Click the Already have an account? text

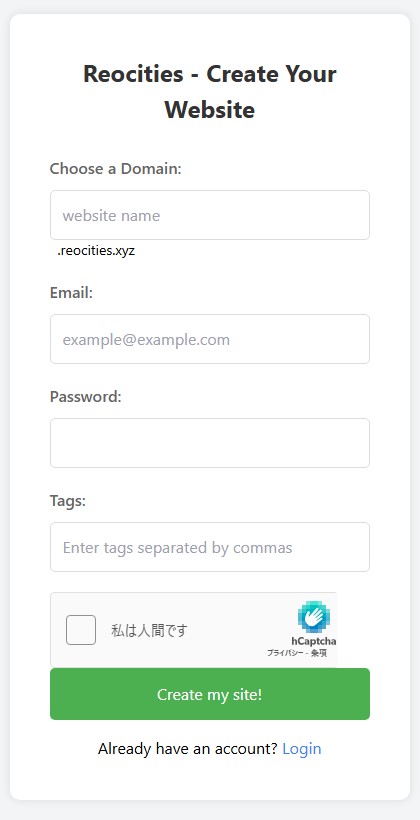[x=188, y=749]
